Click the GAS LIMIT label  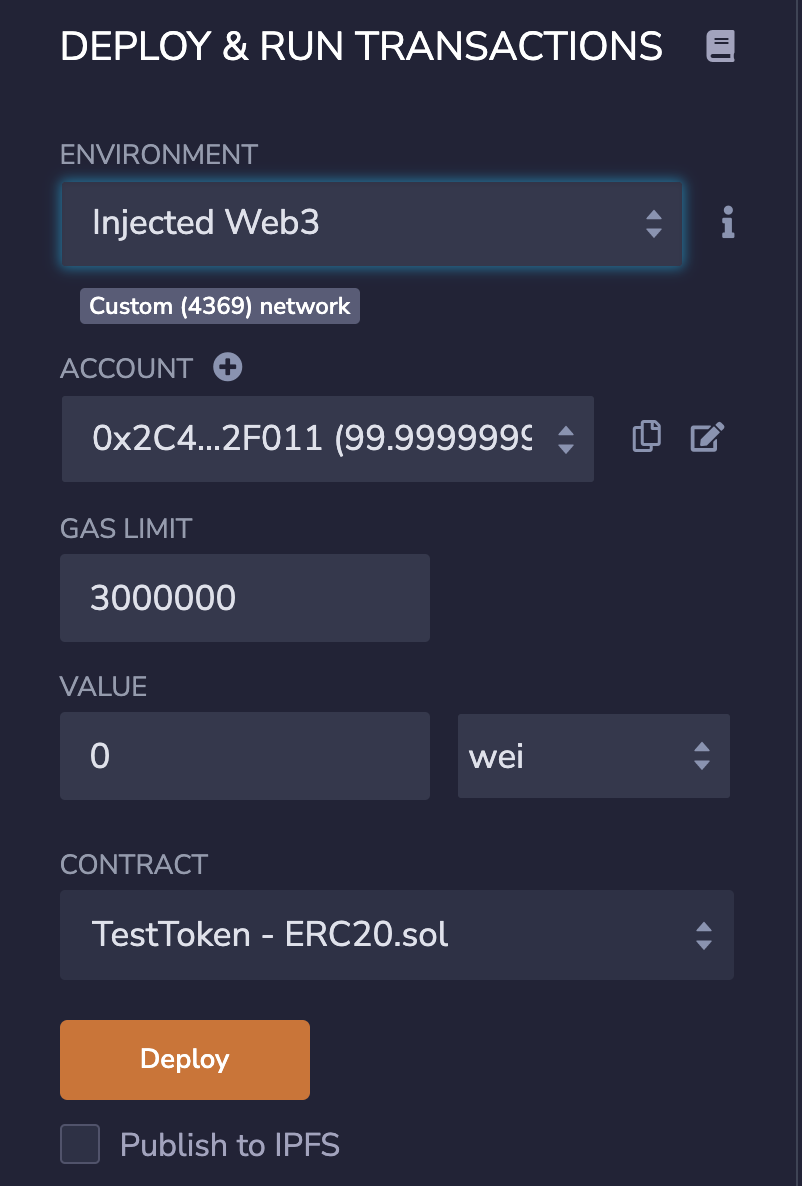pyautogui.click(x=126, y=528)
